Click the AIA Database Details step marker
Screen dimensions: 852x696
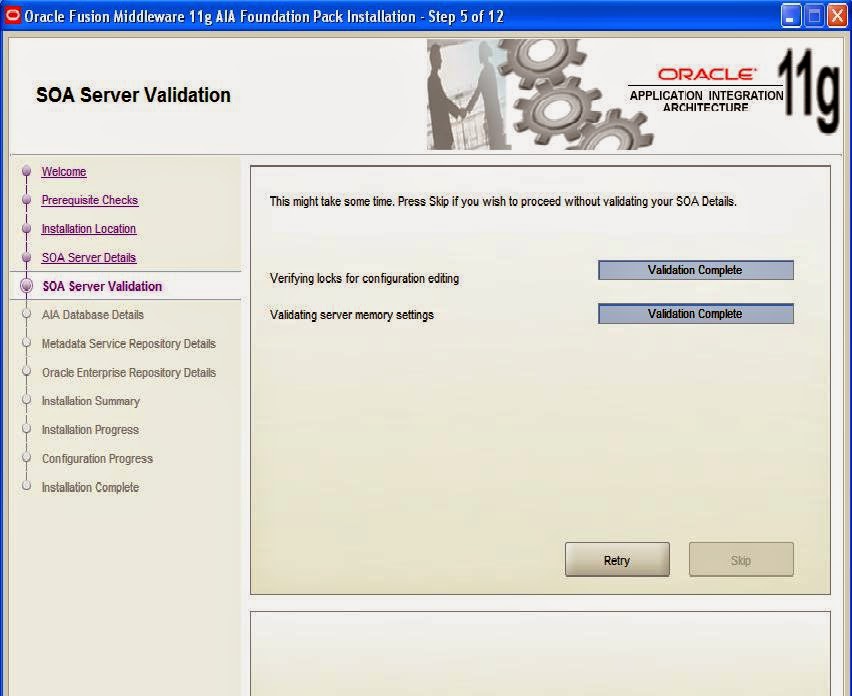(24, 315)
